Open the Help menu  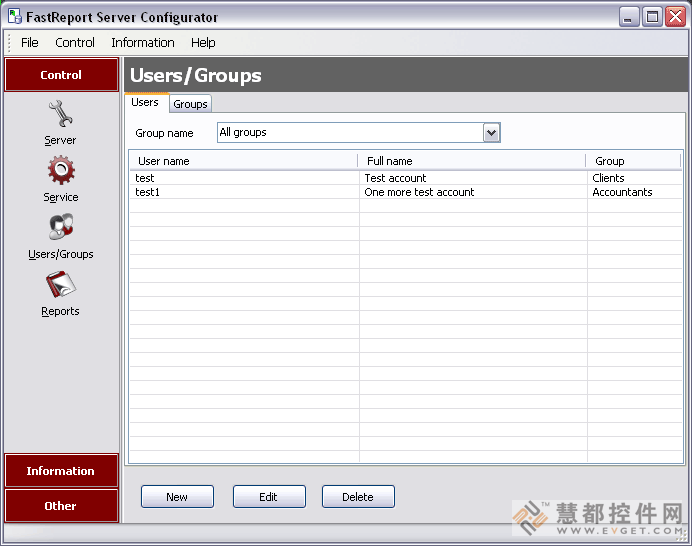203,42
